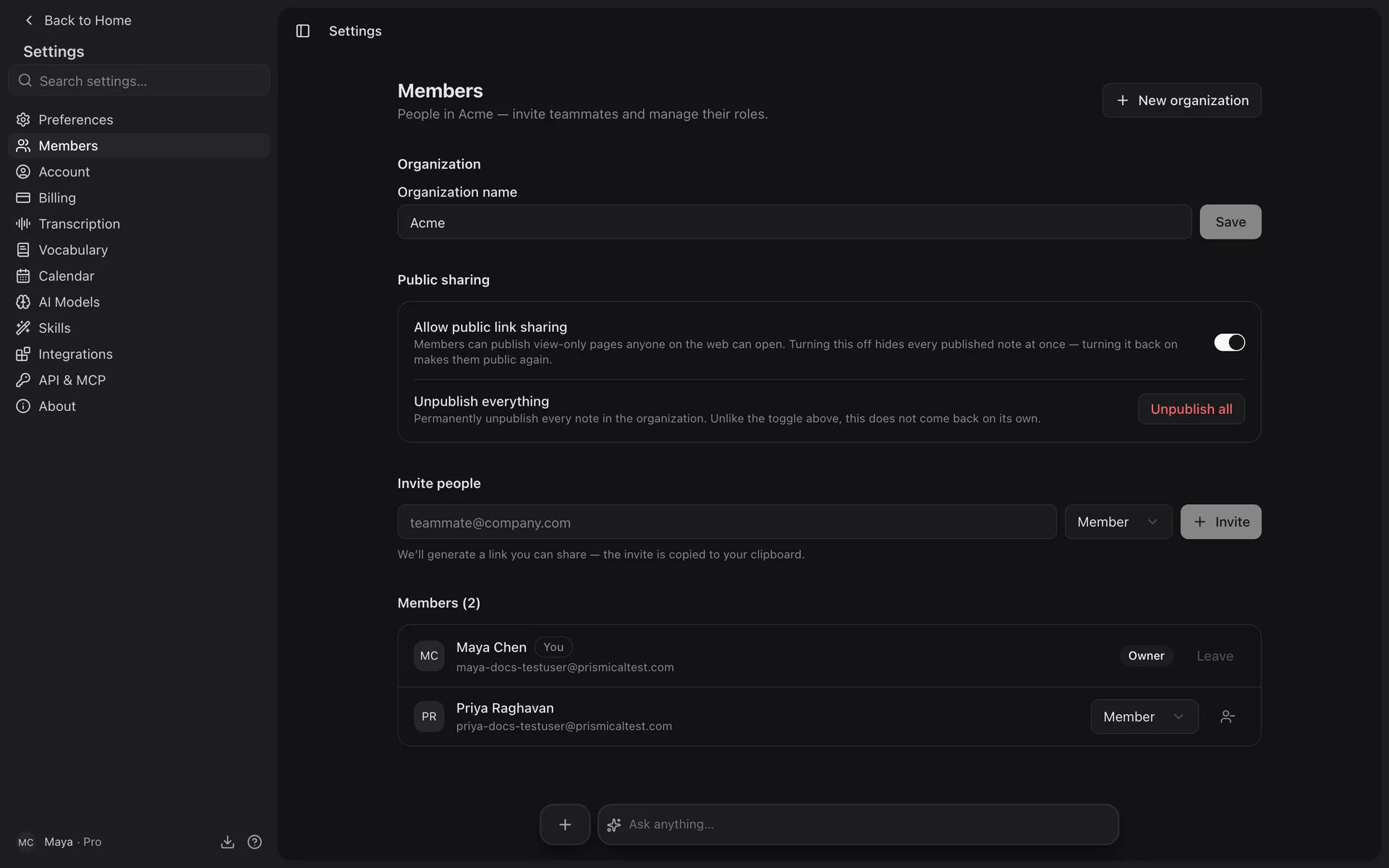Select Vocabulary in the sidebar
This screenshot has width=1389, height=868.
[139, 250]
